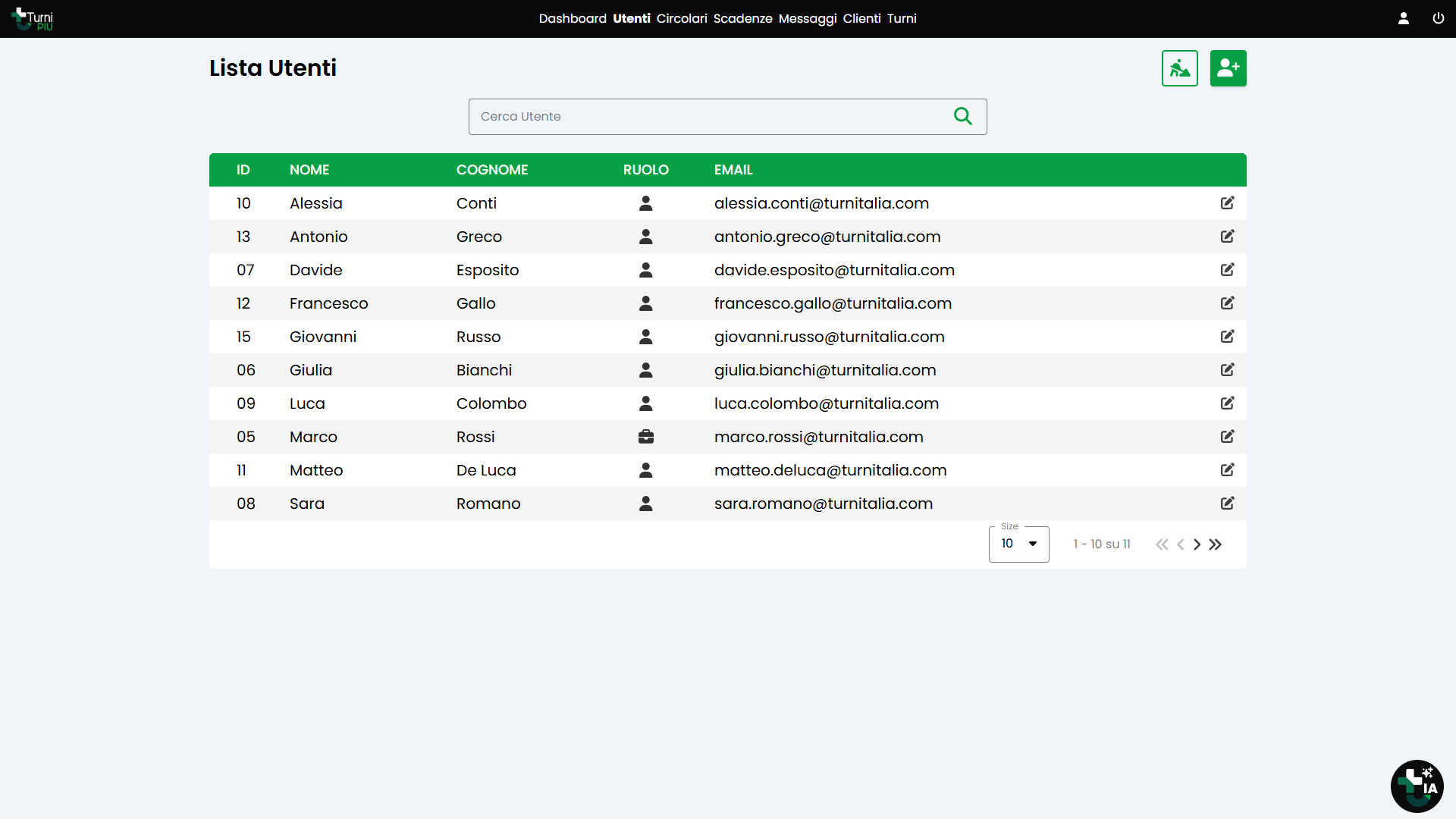The image size is (1456, 819).
Task: Click the add user button
Action: 1228,68
